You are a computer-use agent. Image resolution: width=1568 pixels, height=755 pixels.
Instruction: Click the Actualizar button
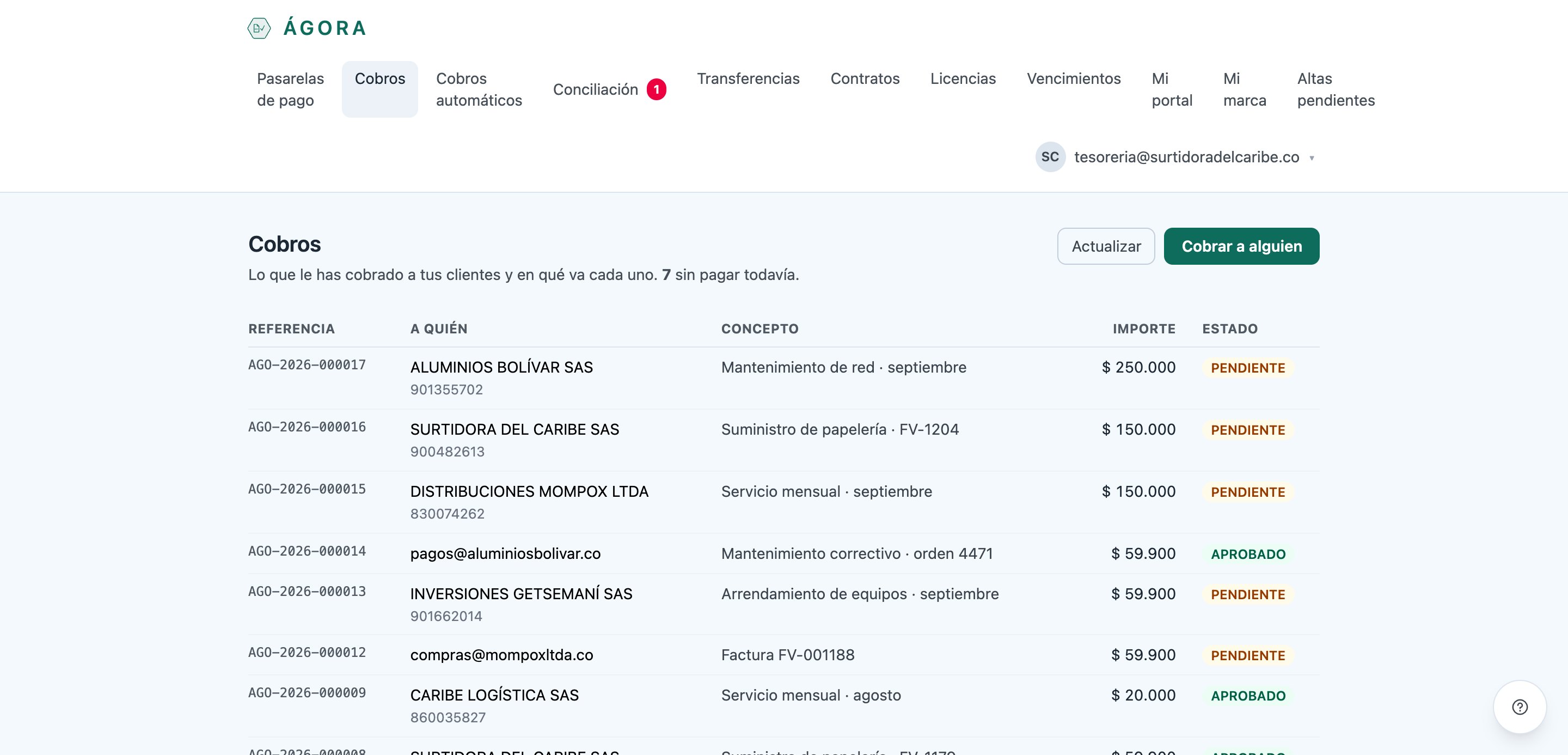coord(1105,246)
